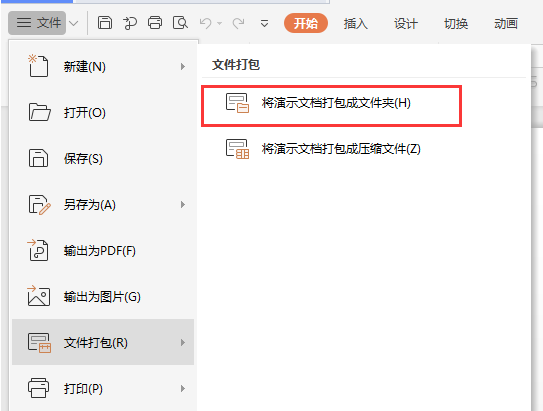Click the Output as PDF toolbar icon
This screenshot has height=411, width=543.
click(130, 23)
